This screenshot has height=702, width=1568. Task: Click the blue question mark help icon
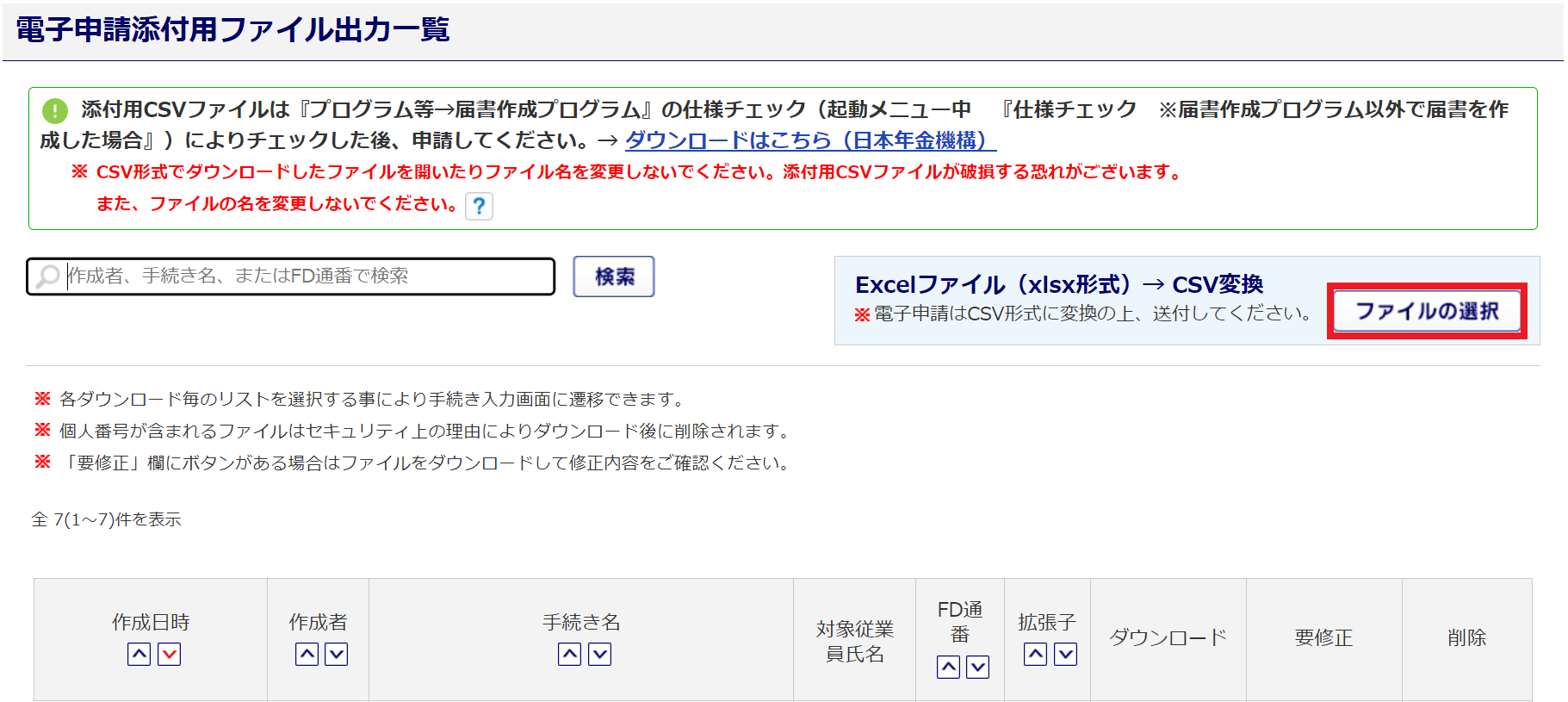pos(479,206)
